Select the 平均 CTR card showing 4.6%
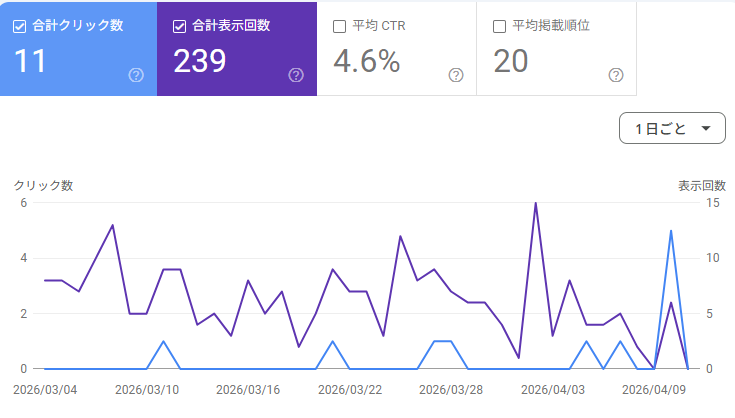 (x=397, y=49)
